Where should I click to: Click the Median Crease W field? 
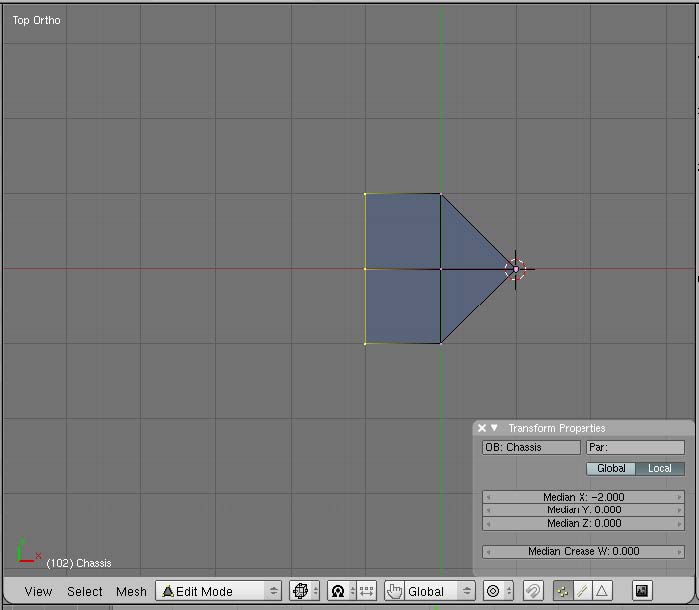(x=583, y=551)
